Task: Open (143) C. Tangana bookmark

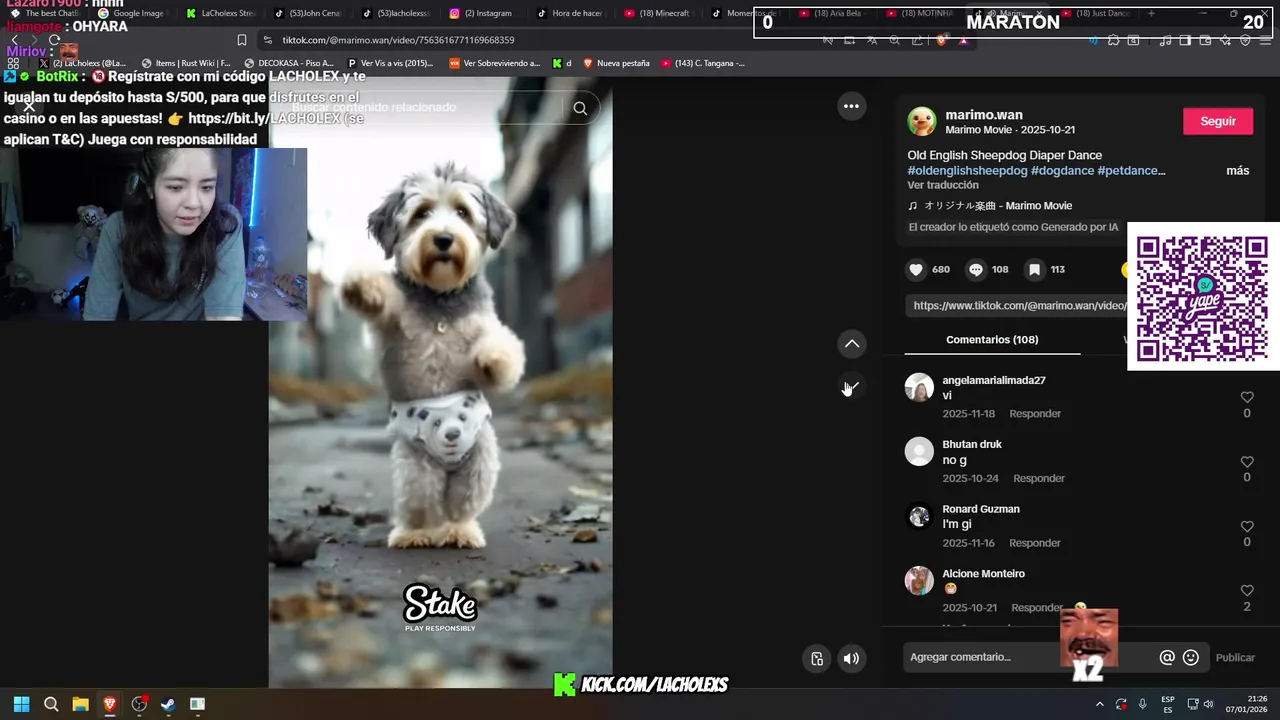Action: pos(703,63)
